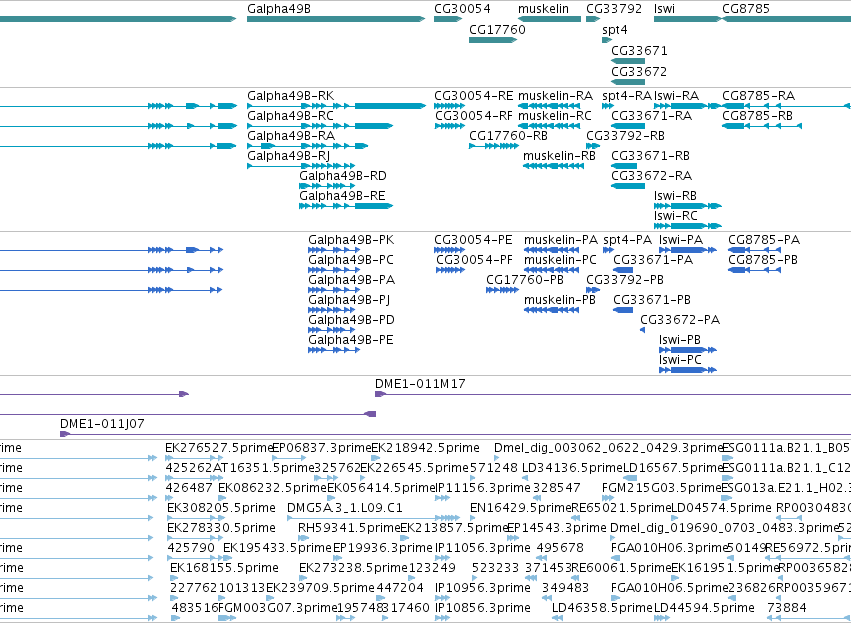
Task: Click BAC clone DME1-011J07
Action: tap(455, 434)
